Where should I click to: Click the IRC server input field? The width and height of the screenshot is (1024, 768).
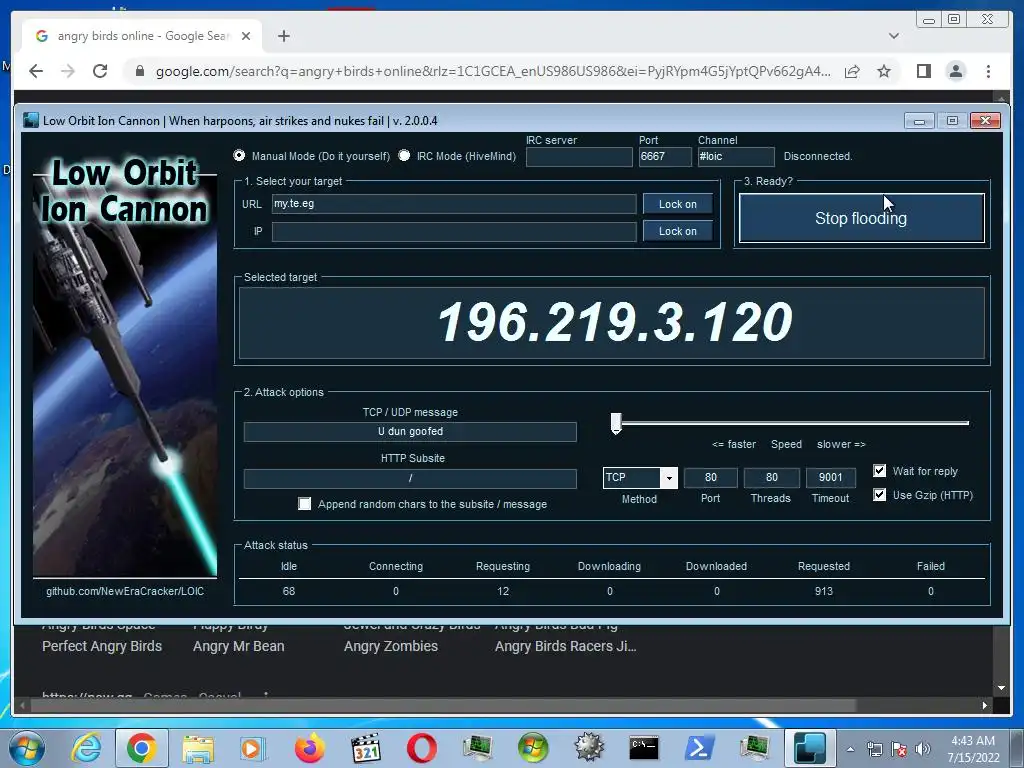coord(579,157)
